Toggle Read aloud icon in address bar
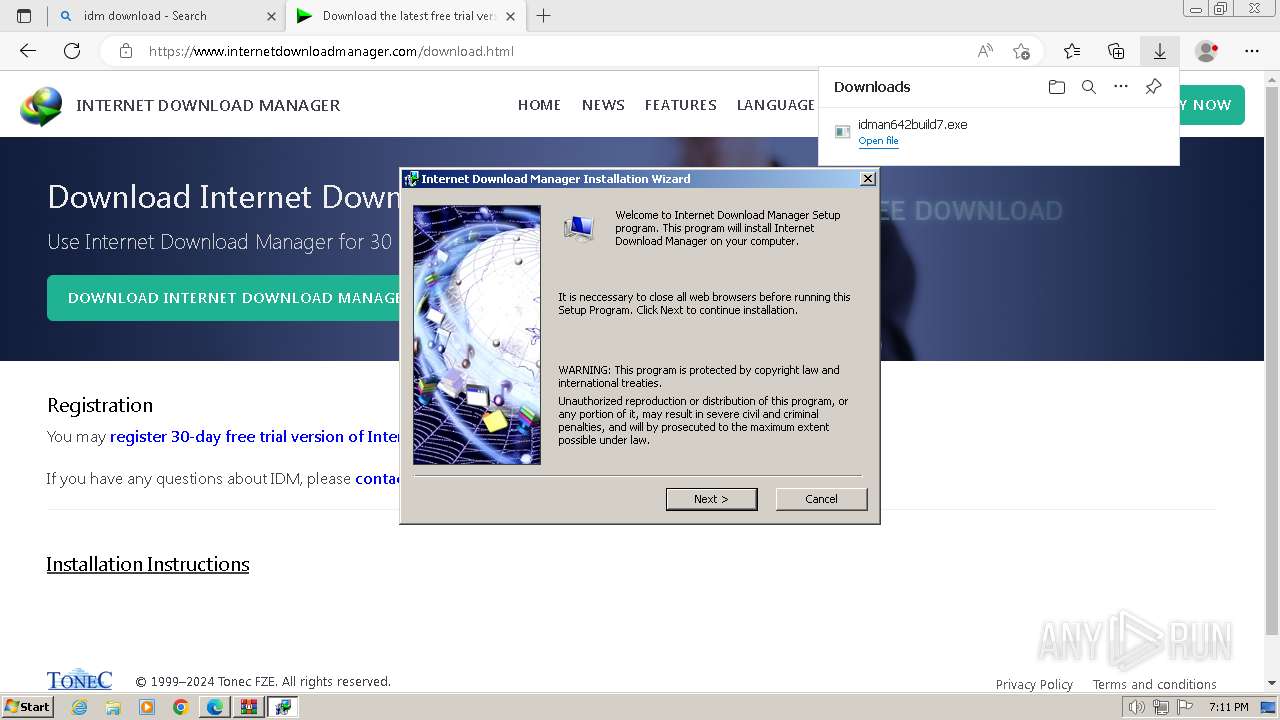Image resolution: width=1280 pixels, height=720 pixels. [x=985, y=51]
